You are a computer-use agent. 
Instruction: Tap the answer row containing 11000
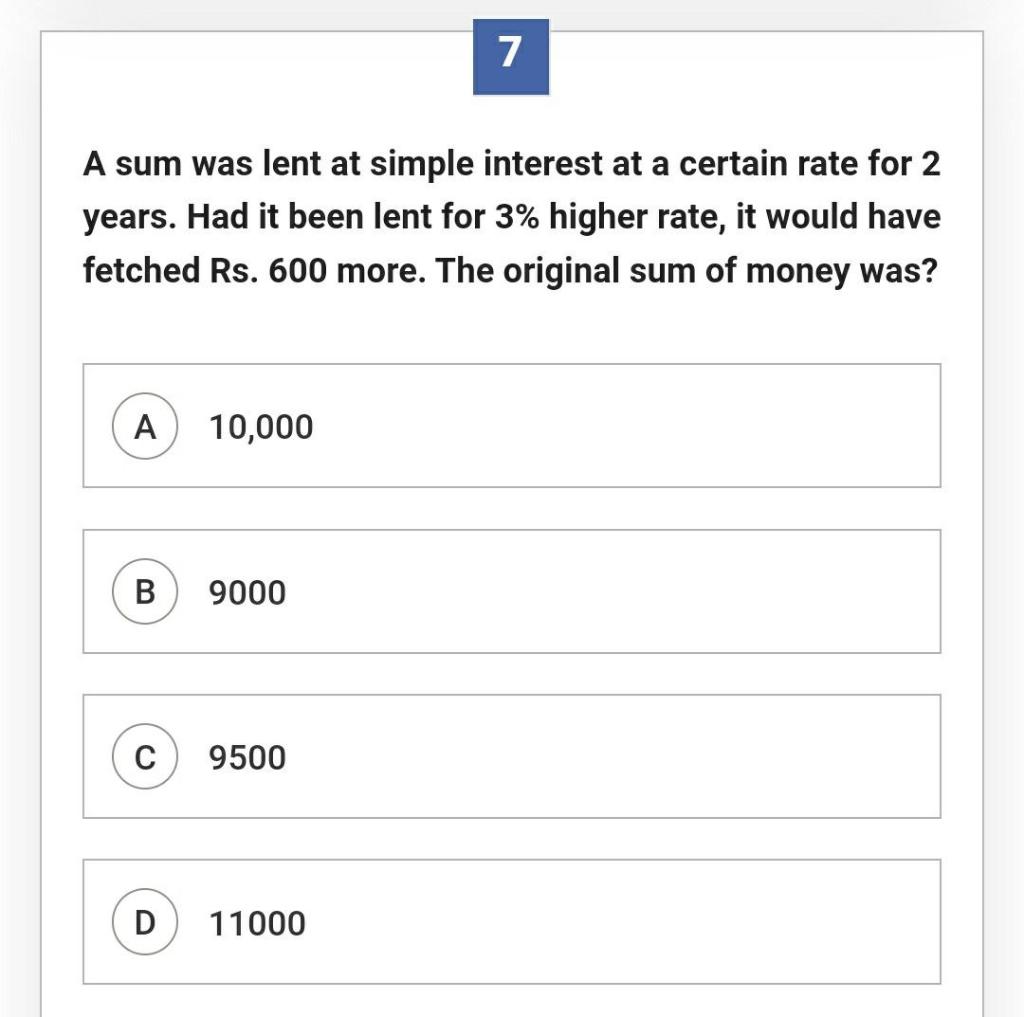(x=511, y=922)
